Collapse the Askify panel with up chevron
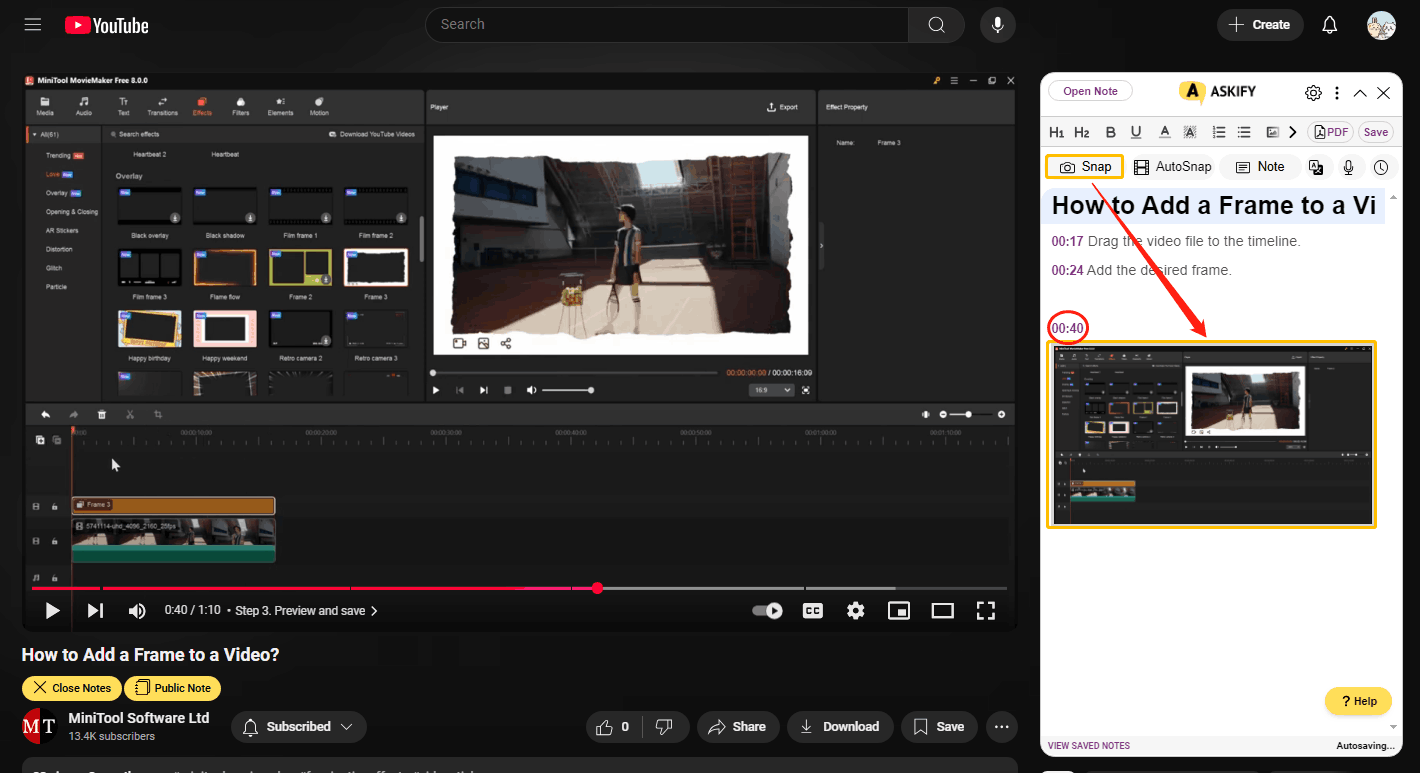The width and height of the screenshot is (1420, 773). coord(1360,93)
